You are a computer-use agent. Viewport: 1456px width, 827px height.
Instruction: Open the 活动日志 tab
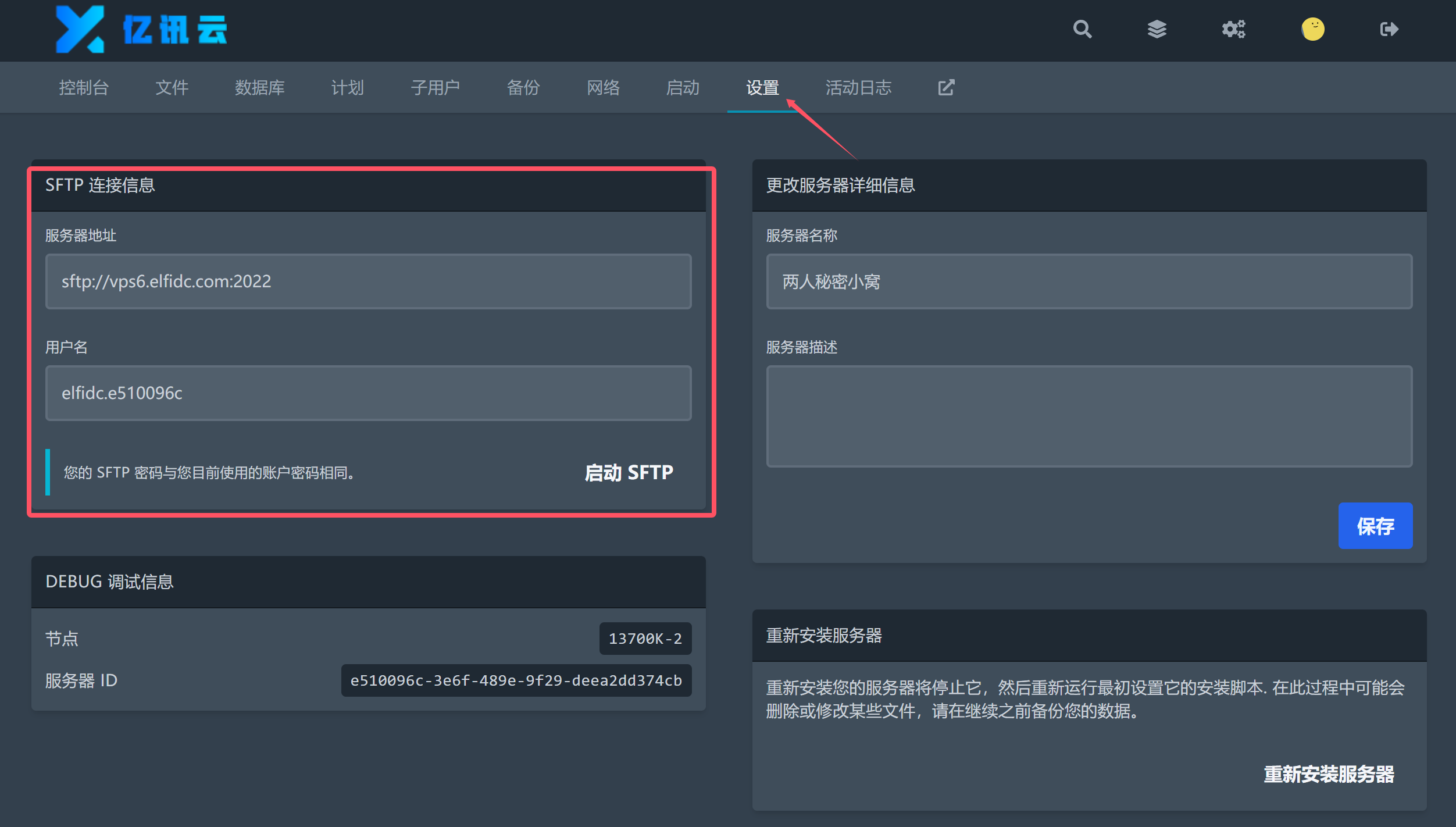[x=858, y=87]
